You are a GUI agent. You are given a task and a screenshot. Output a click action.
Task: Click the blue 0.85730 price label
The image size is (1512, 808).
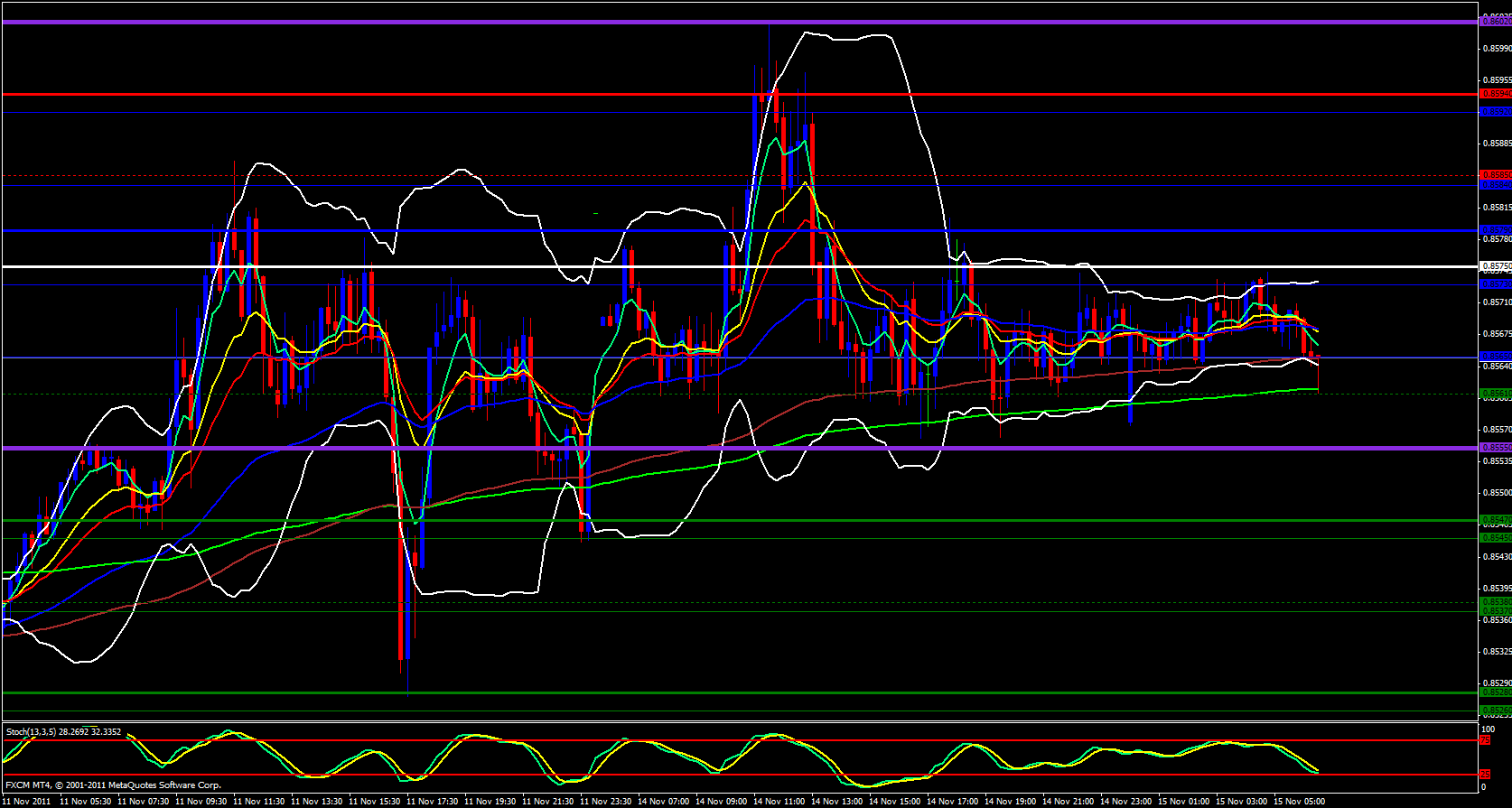(x=1494, y=283)
